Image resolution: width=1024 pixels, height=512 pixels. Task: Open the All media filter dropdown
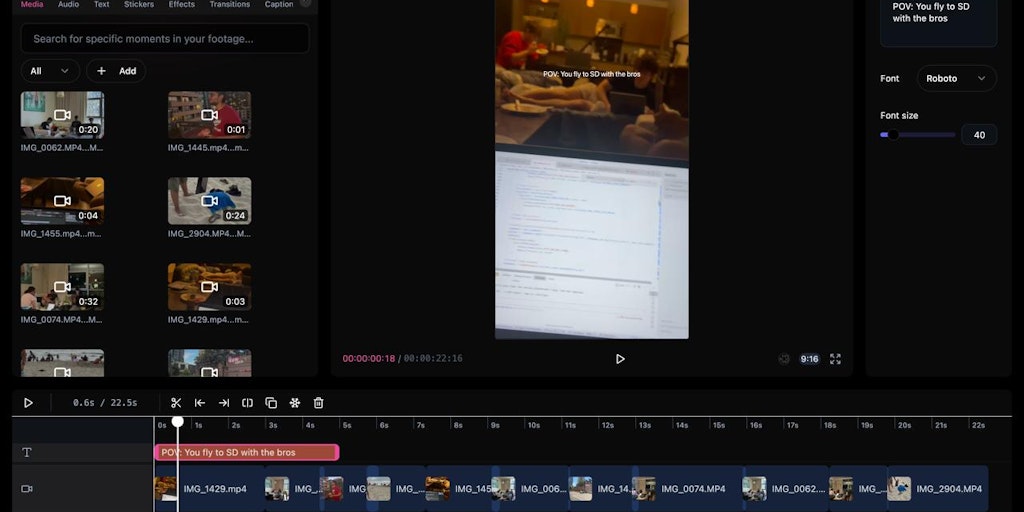pos(50,71)
